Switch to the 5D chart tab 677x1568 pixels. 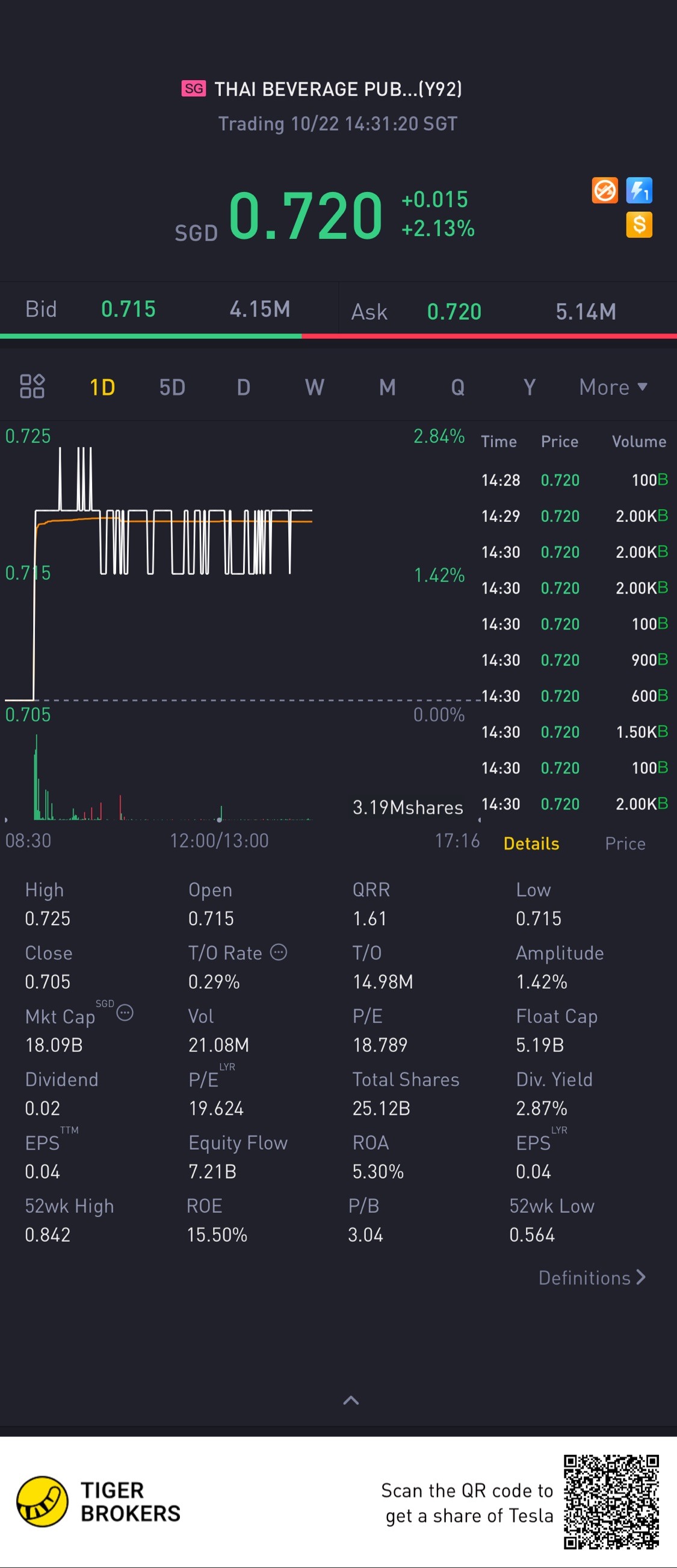click(x=172, y=387)
